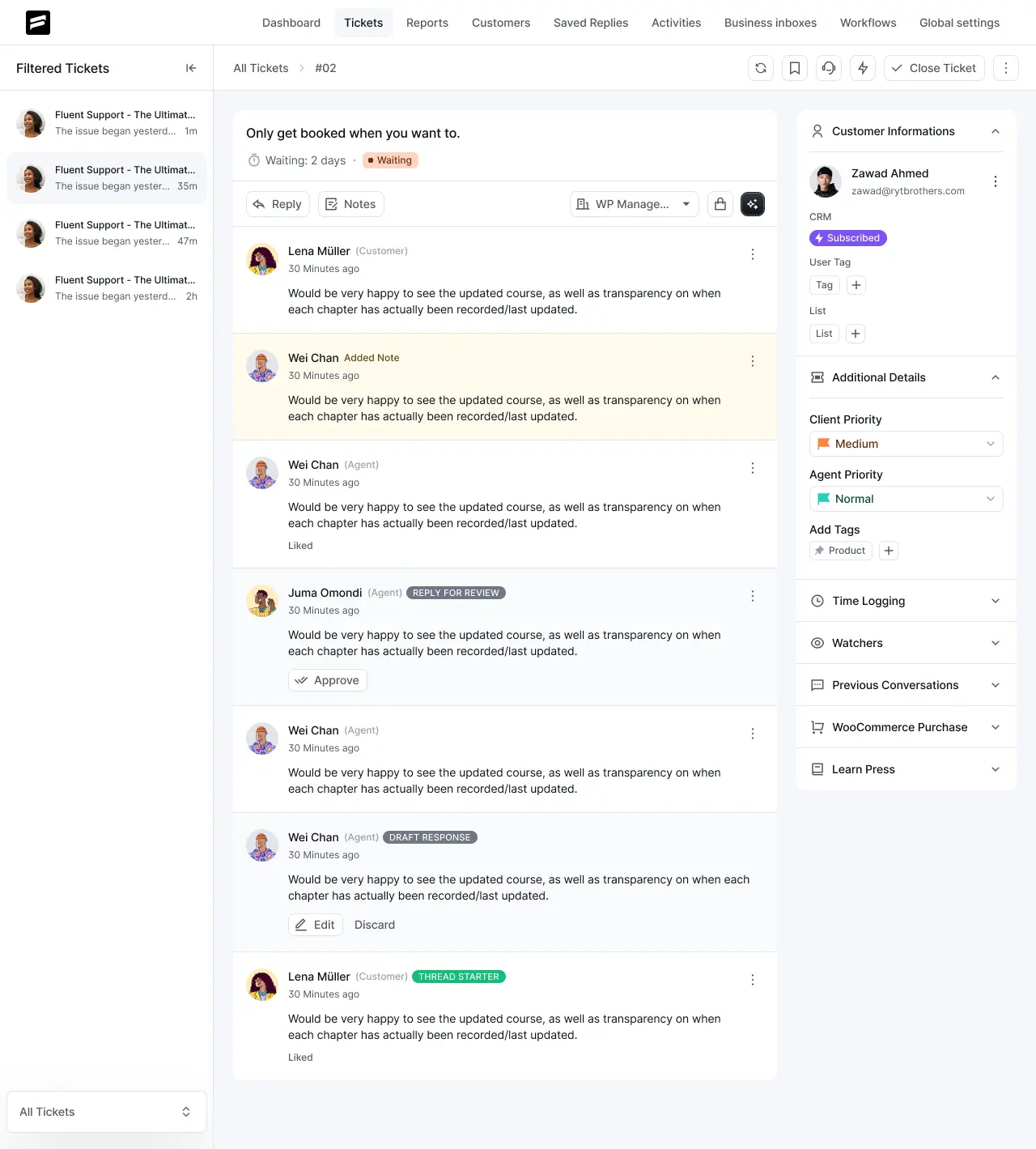Lock the reply using the padlock icon
The height and width of the screenshot is (1149, 1036).
(720, 204)
